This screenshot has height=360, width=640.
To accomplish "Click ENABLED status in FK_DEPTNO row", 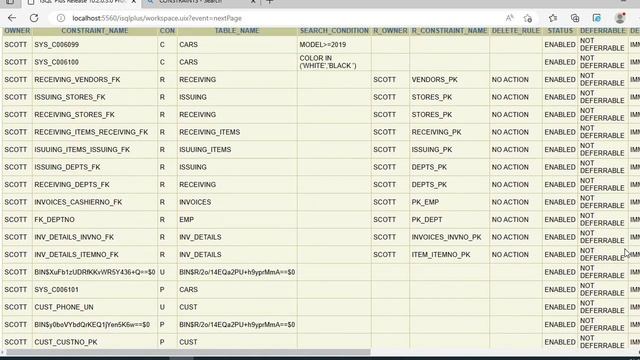I will point(560,220).
